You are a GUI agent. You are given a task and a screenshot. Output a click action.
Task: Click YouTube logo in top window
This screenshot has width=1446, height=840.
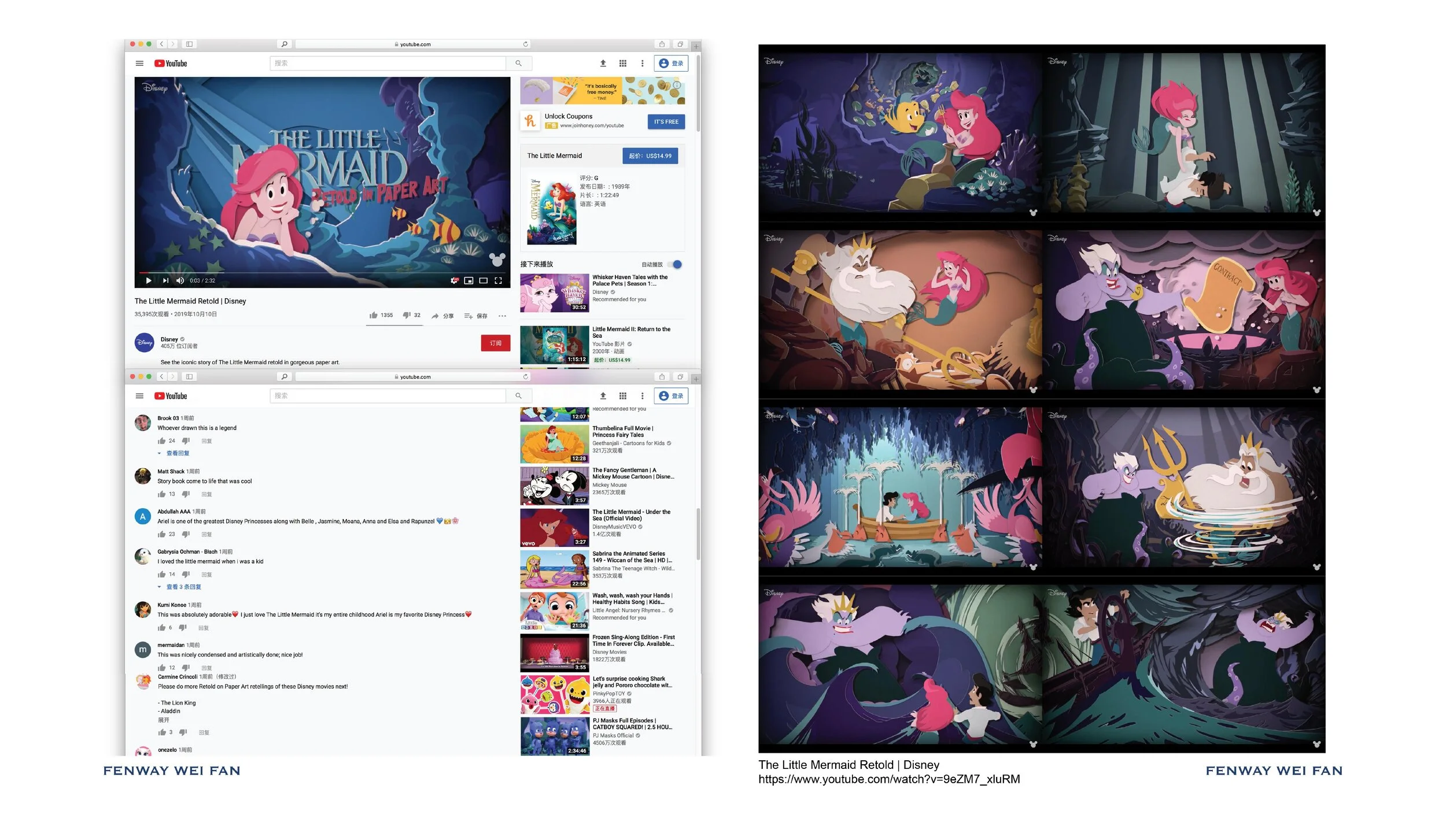click(171, 64)
